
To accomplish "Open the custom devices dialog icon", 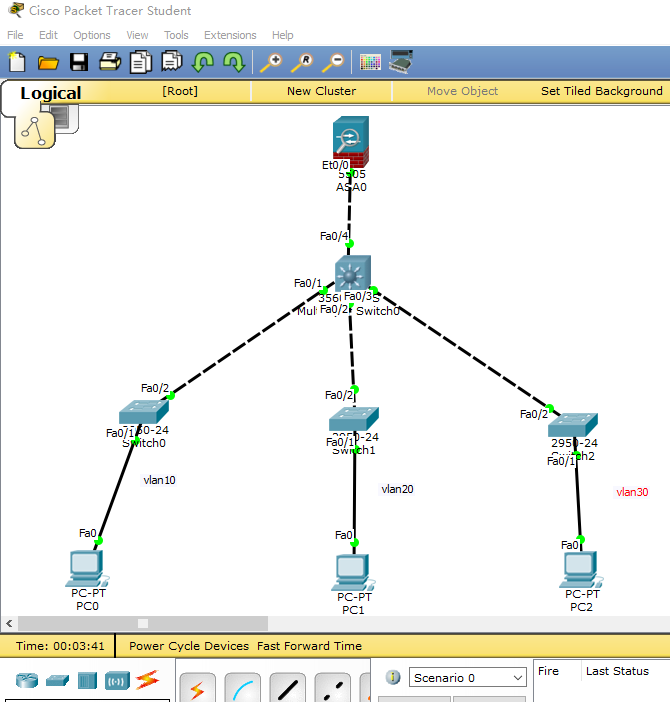I will click(x=401, y=62).
